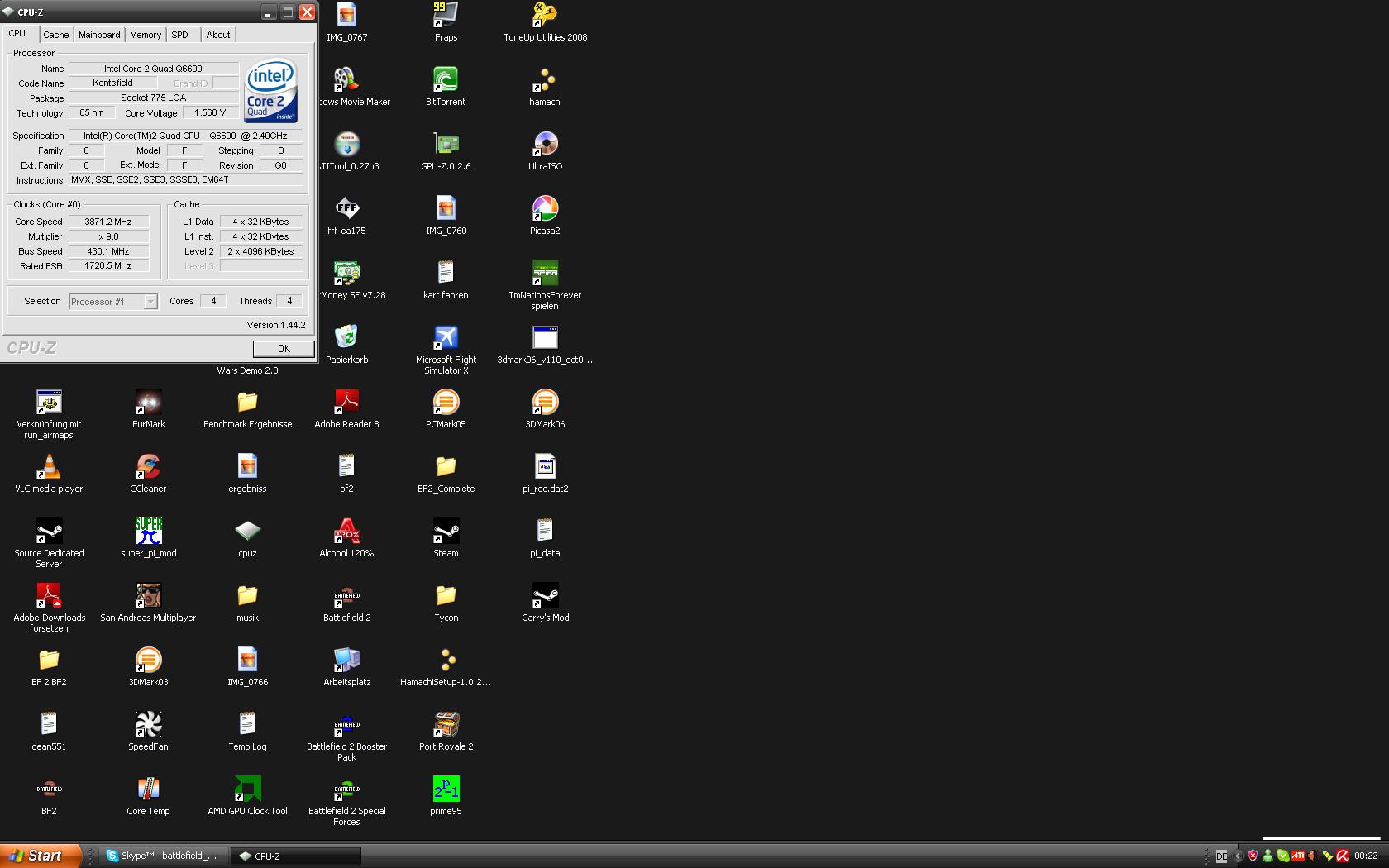
Task: Open the super_pi_mod icon
Action: [x=149, y=538]
